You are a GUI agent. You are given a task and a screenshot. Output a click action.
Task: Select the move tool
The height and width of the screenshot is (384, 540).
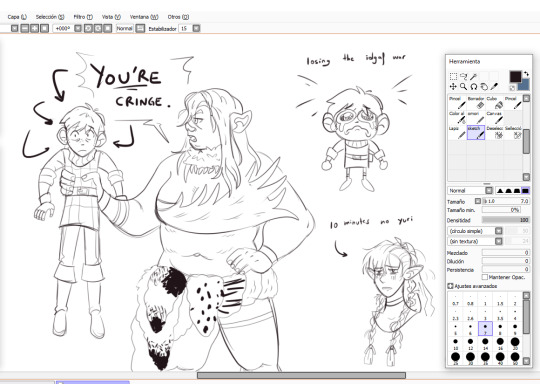coord(453,86)
